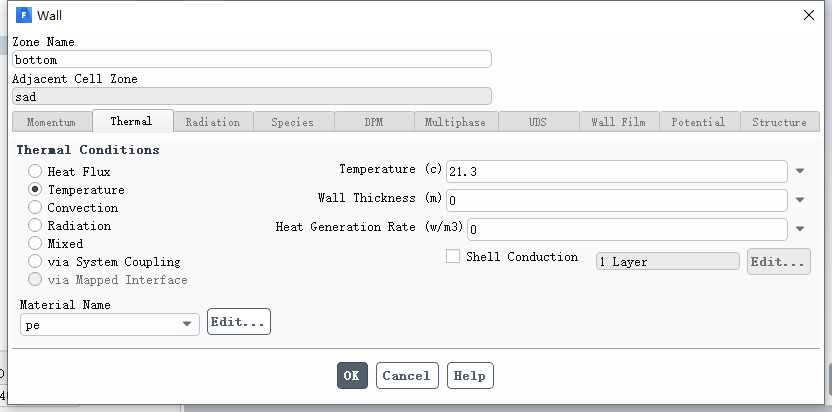Image resolution: width=832 pixels, height=412 pixels.
Task: Close the Wall dialog window
Action: tap(809, 15)
